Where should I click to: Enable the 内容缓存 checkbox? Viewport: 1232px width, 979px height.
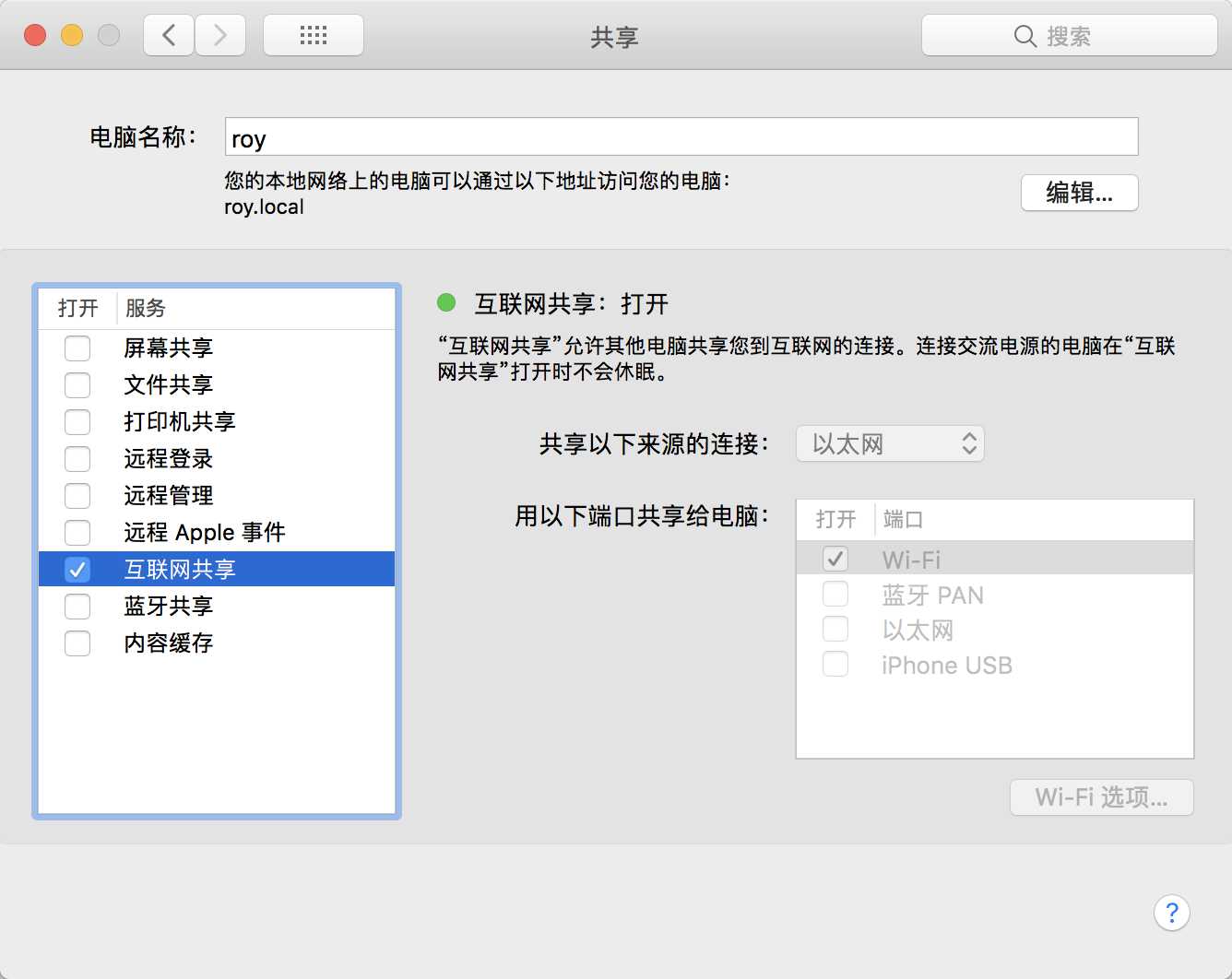(77, 643)
